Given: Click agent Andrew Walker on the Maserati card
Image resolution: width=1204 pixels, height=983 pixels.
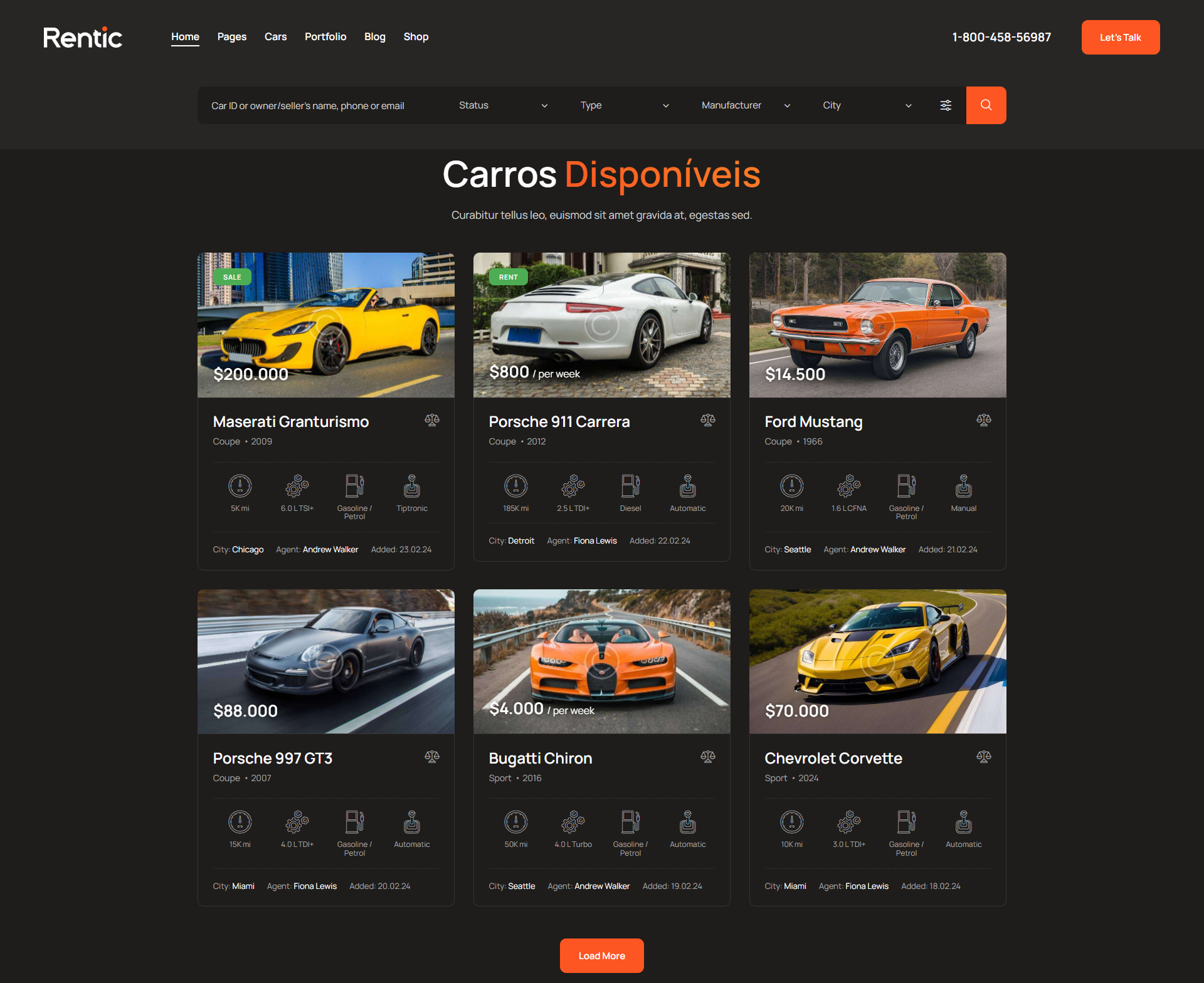Looking at the screenshot, I should pyautogui.click(x=330, y=550).
